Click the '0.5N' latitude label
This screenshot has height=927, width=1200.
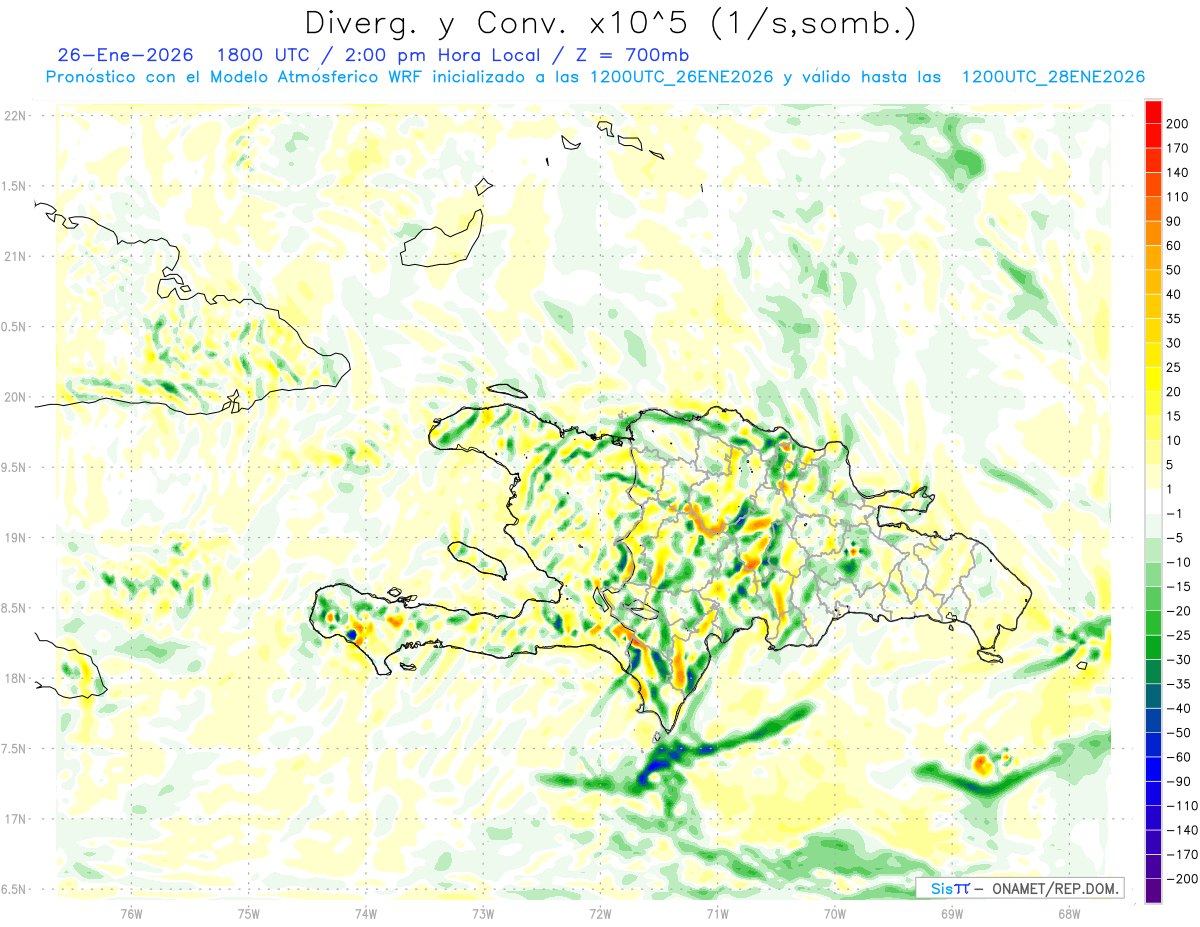[14, 327]
